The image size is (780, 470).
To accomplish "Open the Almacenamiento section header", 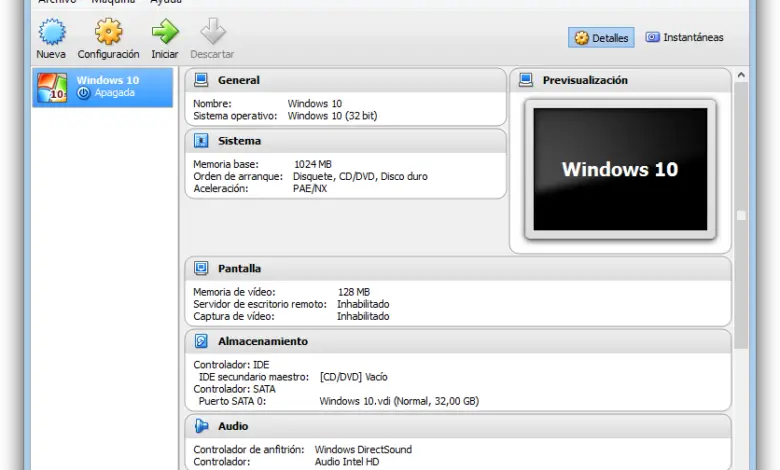I will tap(458, 341).
